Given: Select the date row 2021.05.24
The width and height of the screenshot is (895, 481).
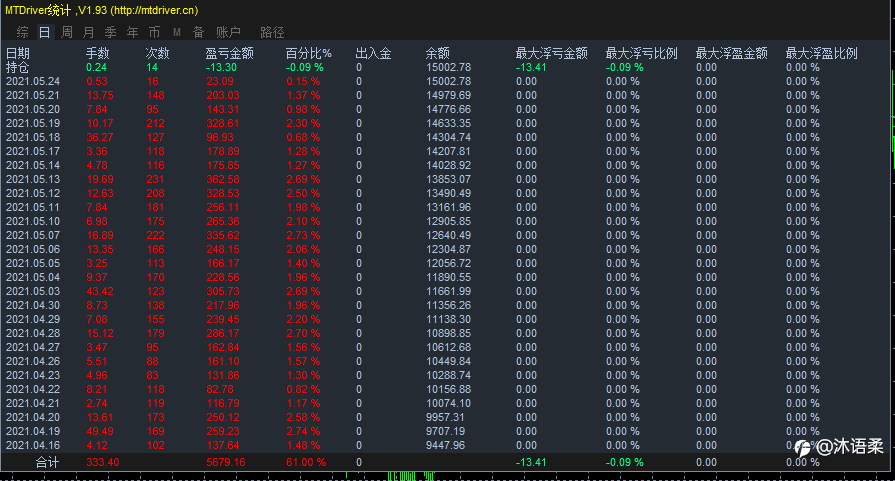Looking at the screenshot, I should click(x=33, y=82).
